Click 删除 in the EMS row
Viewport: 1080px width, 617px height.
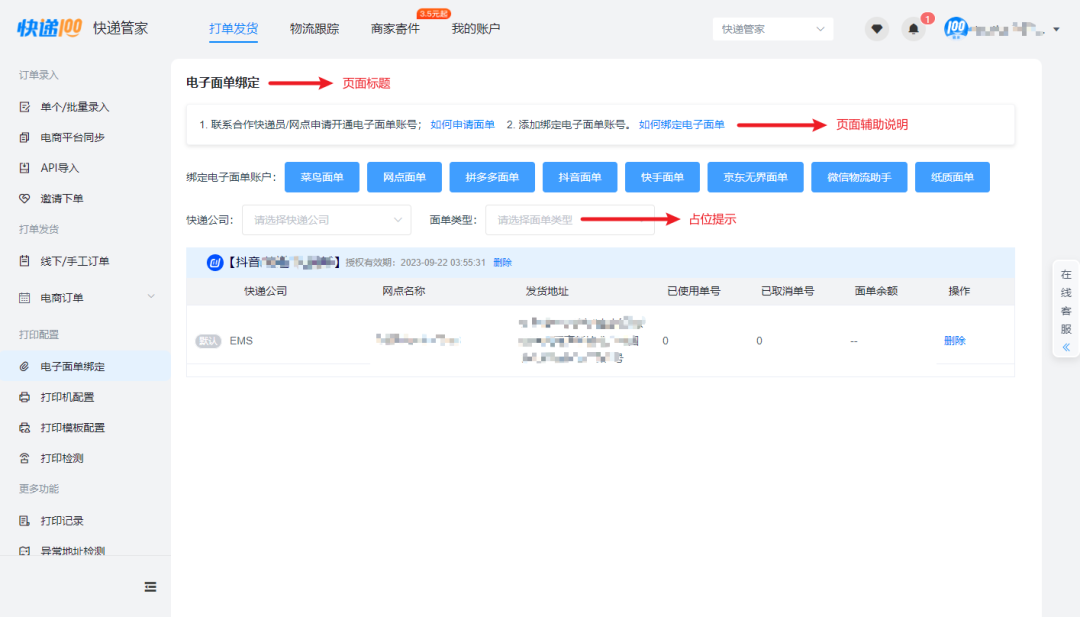955,340
